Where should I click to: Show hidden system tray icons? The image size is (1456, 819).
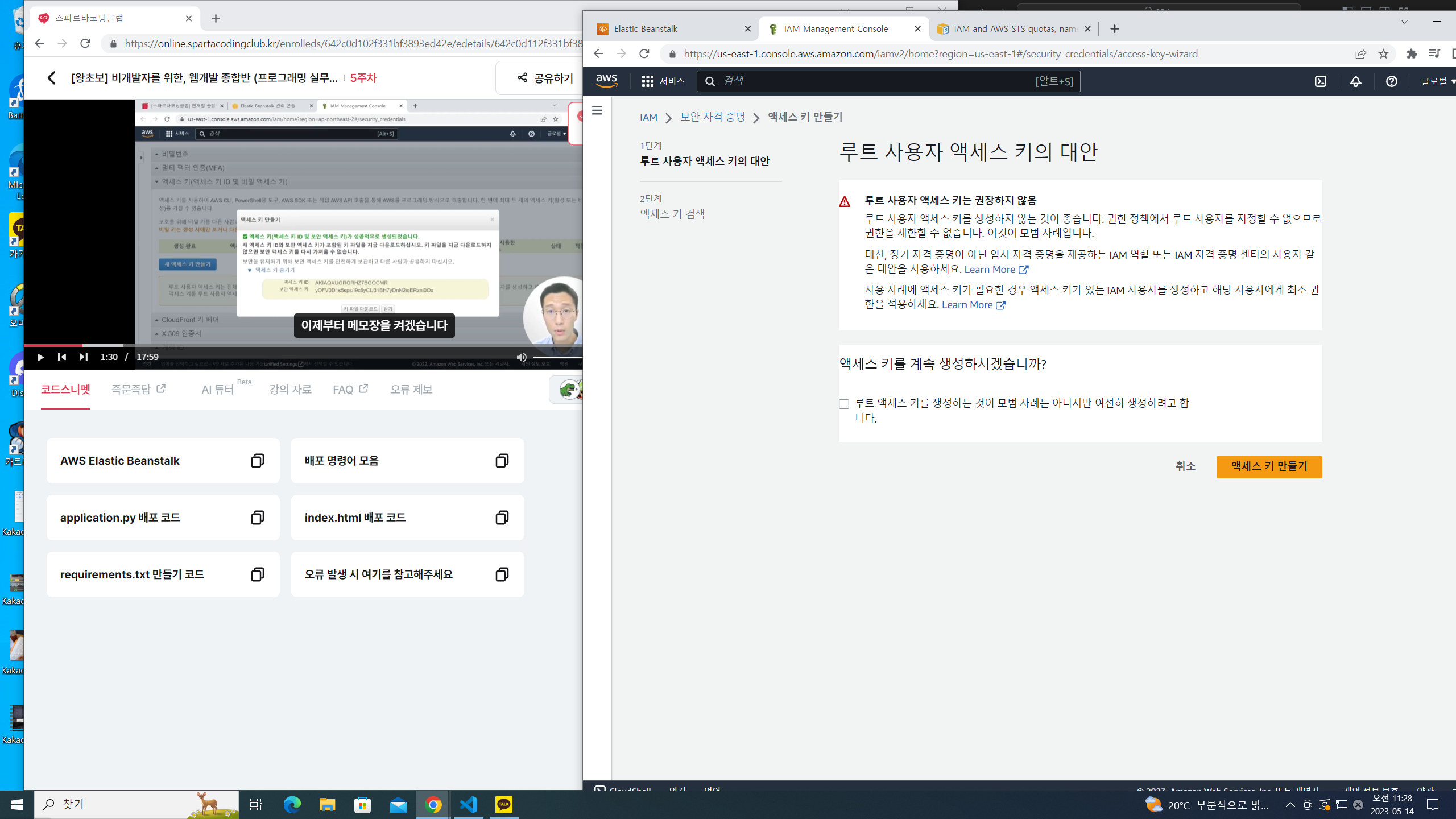pos(1290,805)
